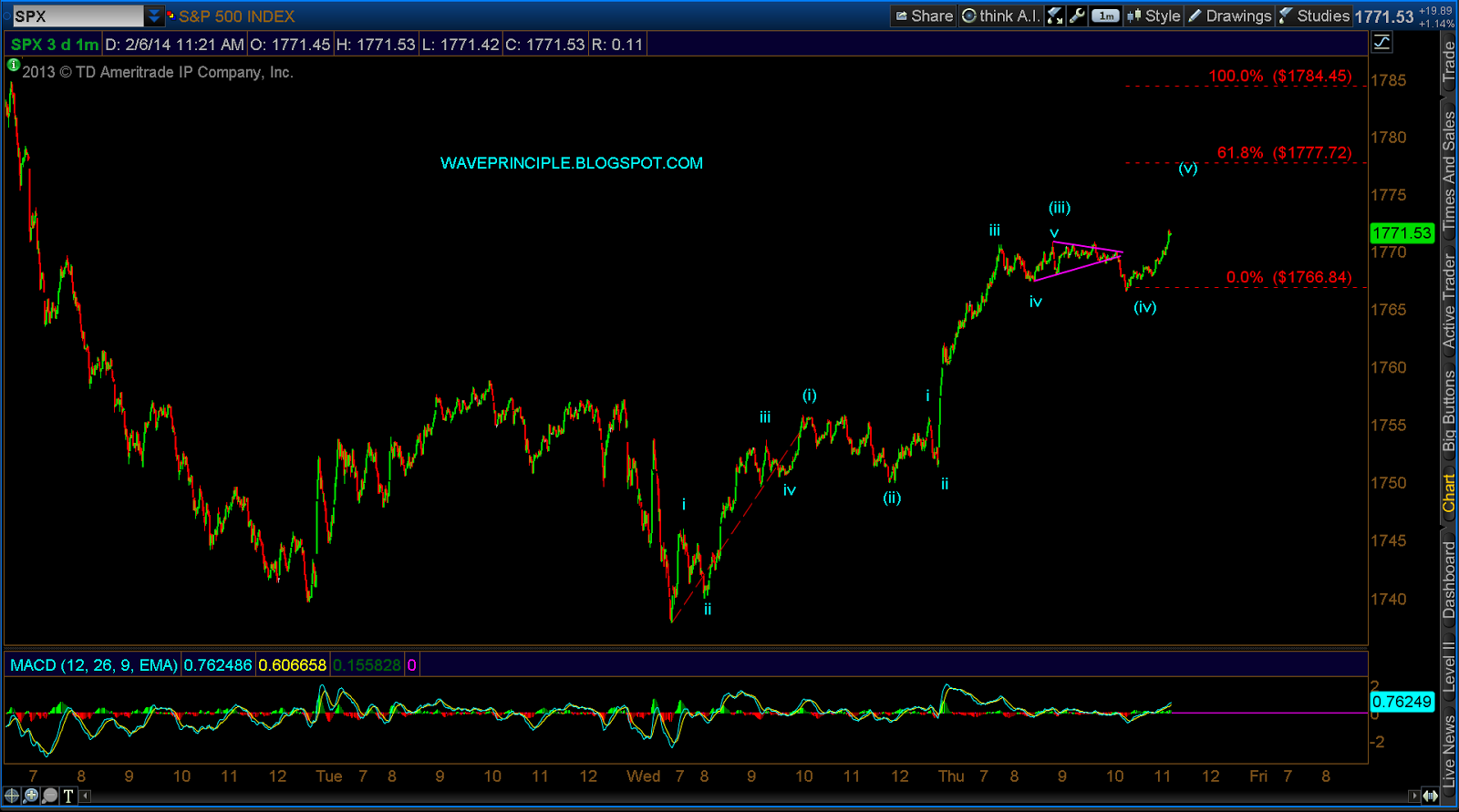Click the left scroll arrow at bottom-left
This screenshot has height=812, width=1459.
[x=85, y=796]
